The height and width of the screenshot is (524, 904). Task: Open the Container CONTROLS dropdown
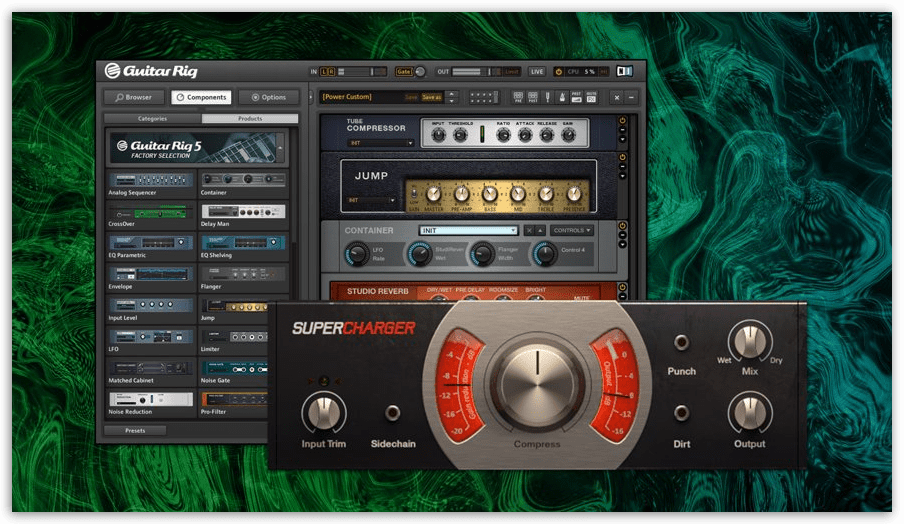click(572, 231)
